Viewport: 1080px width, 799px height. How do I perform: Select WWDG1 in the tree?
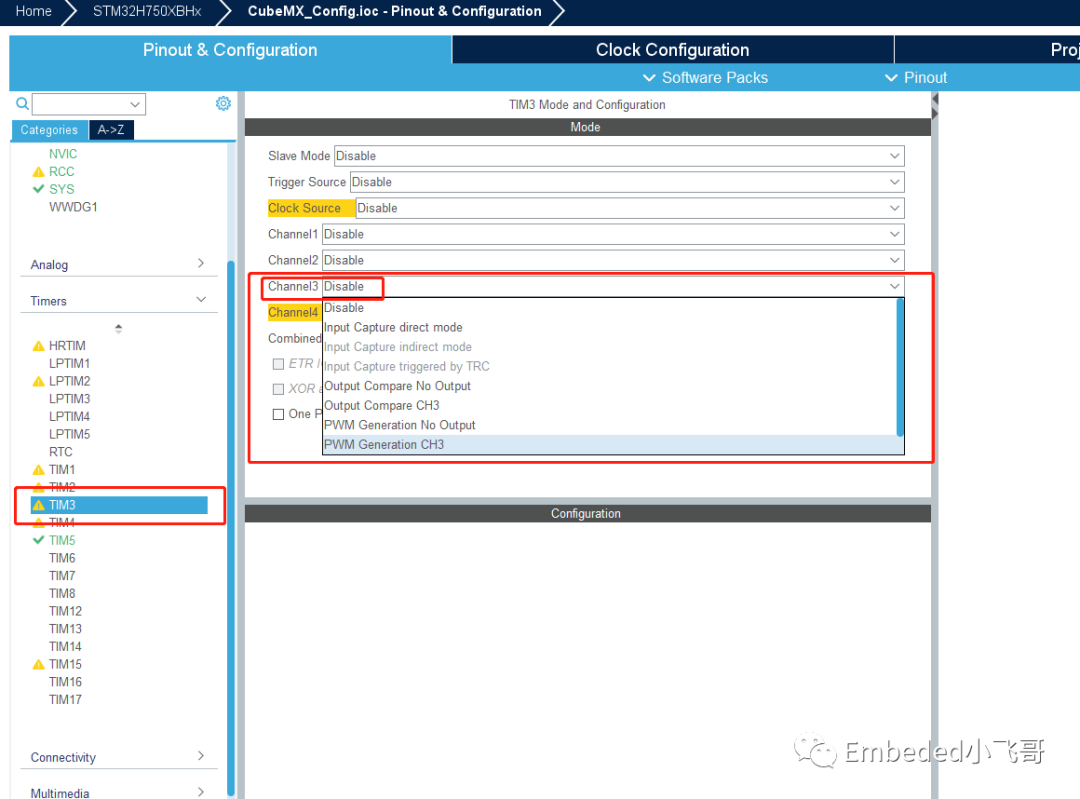click(73, 207)
